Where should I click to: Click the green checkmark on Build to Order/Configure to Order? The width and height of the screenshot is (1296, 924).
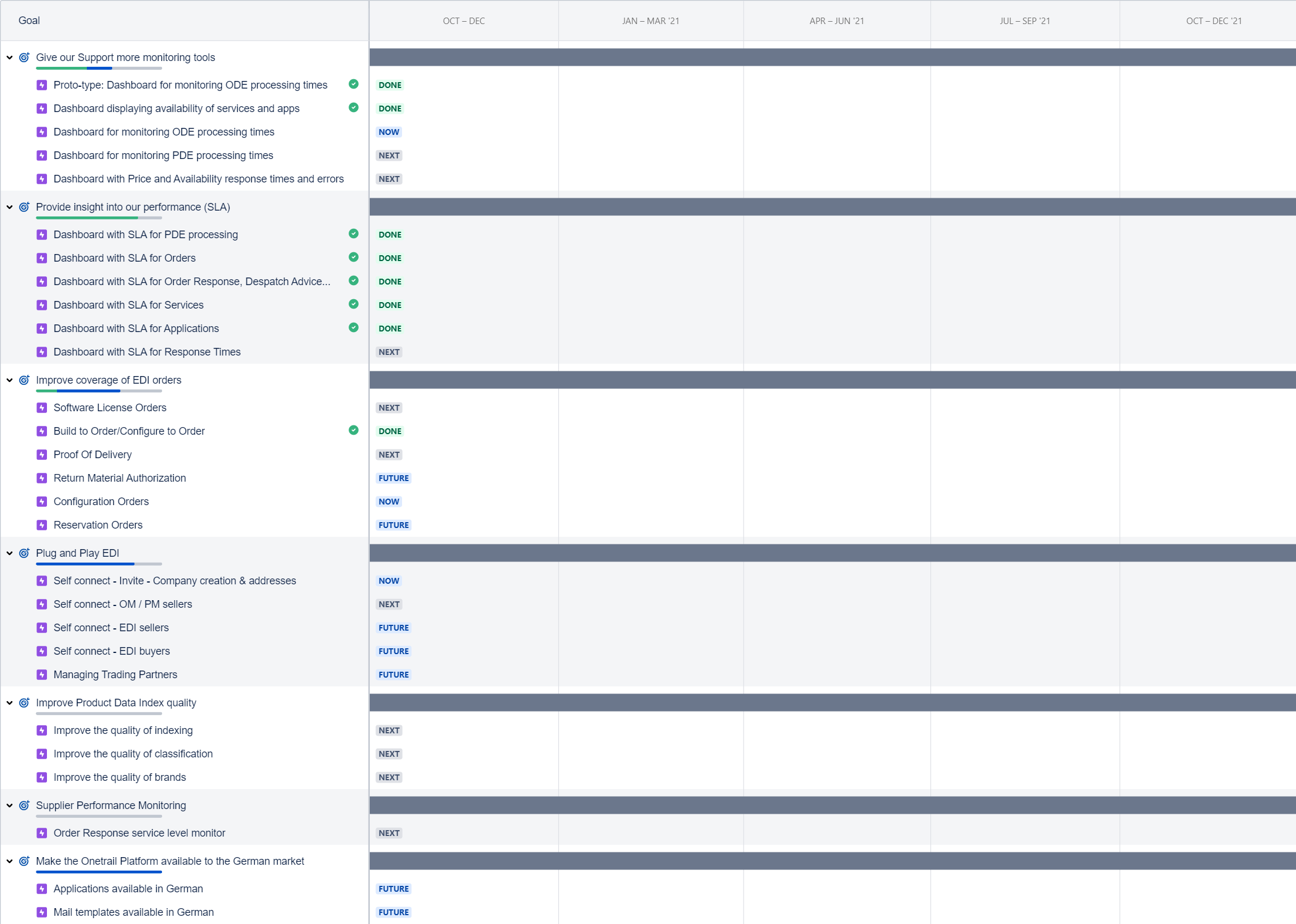tap(353, 430)
